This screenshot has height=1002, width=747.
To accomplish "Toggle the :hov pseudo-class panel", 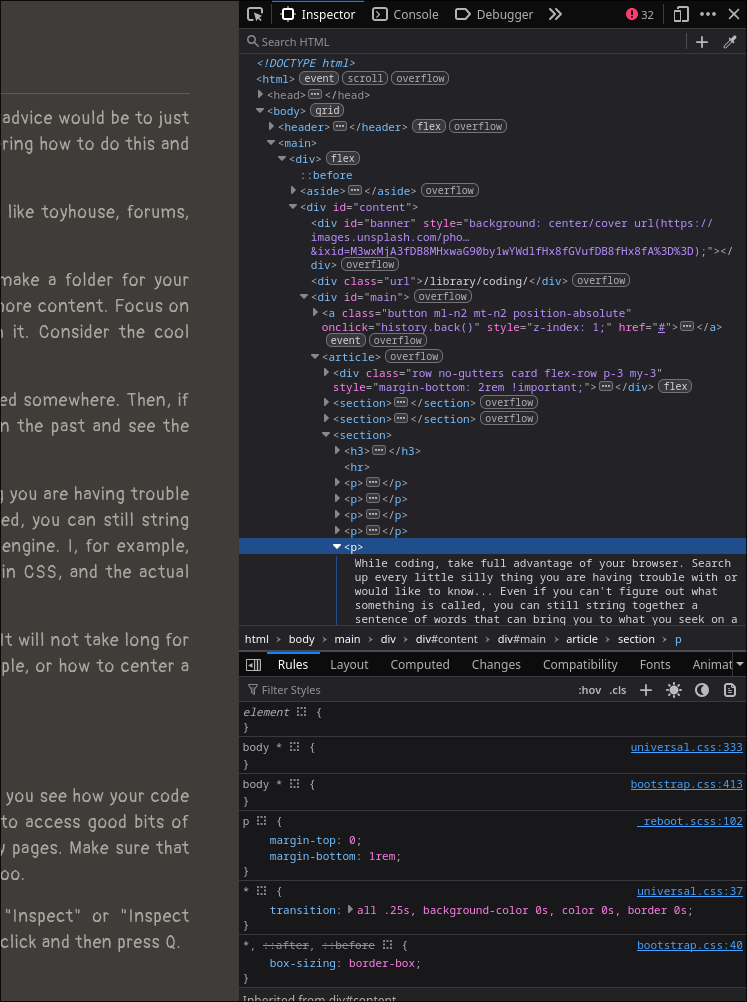I will [590, 690].
